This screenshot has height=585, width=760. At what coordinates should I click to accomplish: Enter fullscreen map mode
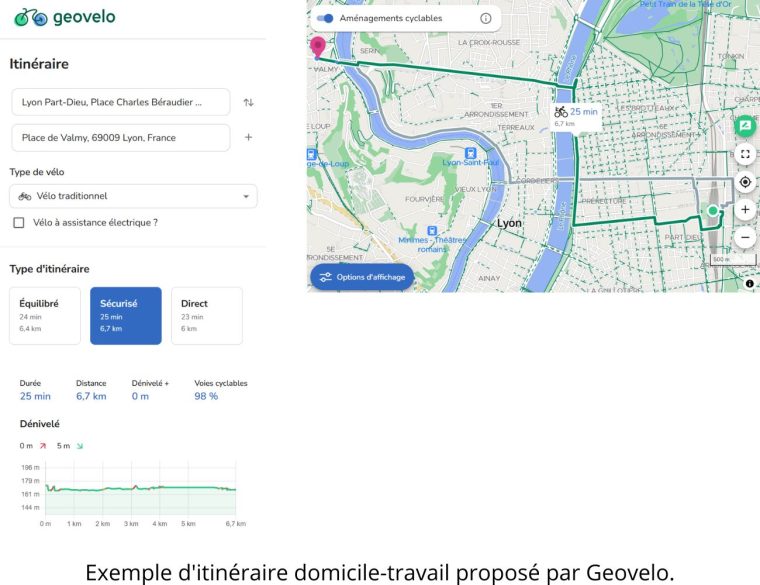coord(745,154)
